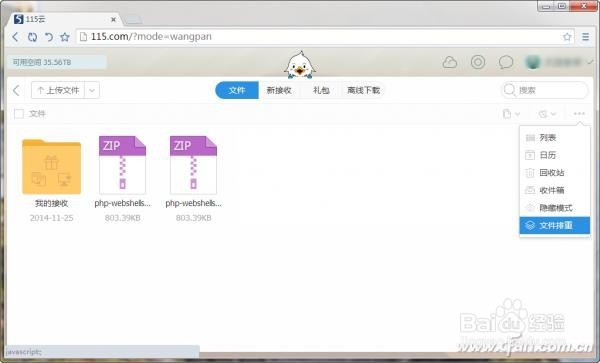Open a new browser tab
The width and height of the screenshot is (600, 363).
point(133,20)
